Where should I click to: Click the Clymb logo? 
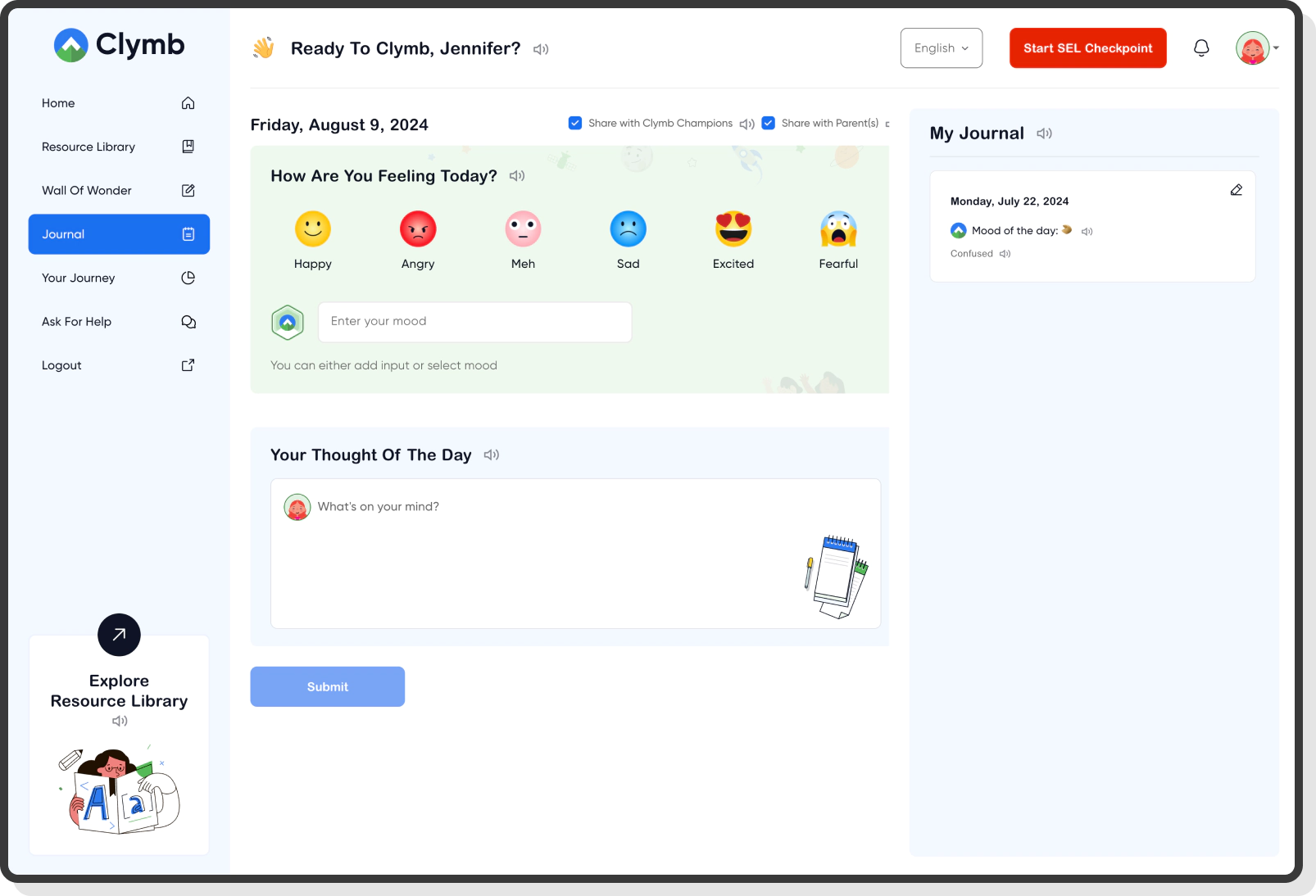119,44
